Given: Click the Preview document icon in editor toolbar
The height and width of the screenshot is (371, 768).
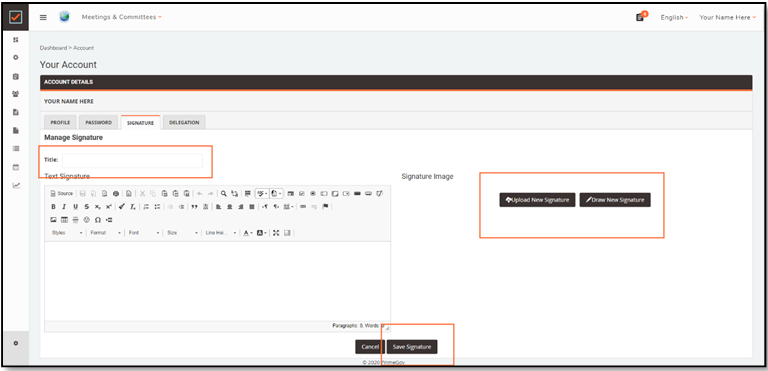Looking at the screenshot, I should click(104, 194).
